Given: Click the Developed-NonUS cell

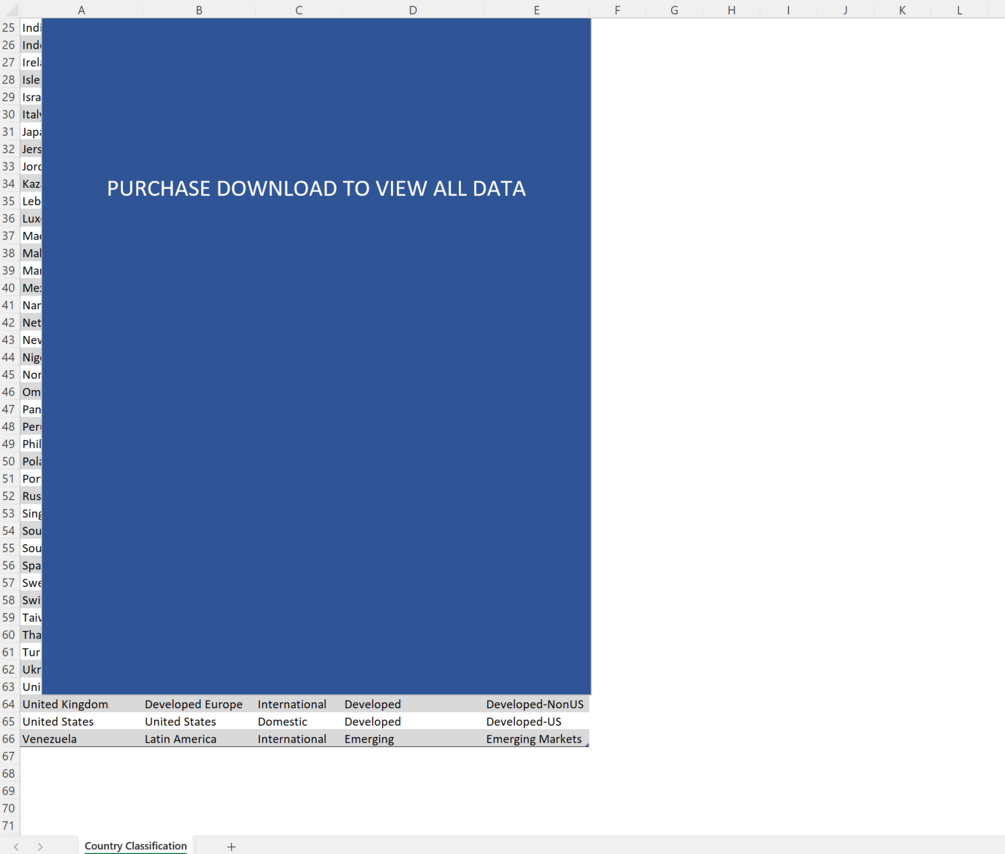Looking at the screenshot, I should click(536, 704).
